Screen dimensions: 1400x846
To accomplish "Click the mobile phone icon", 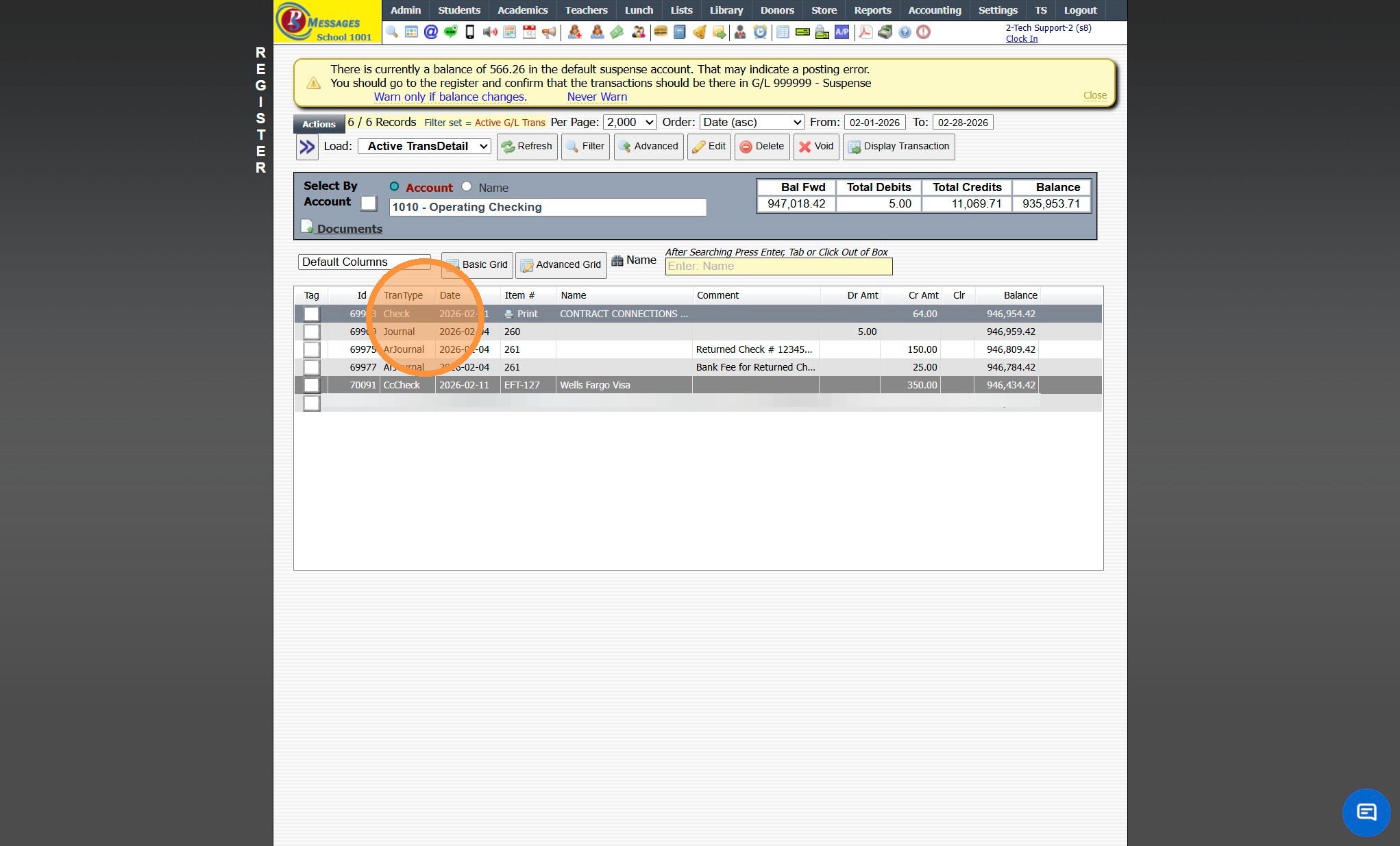I will (x=470, y=32).
